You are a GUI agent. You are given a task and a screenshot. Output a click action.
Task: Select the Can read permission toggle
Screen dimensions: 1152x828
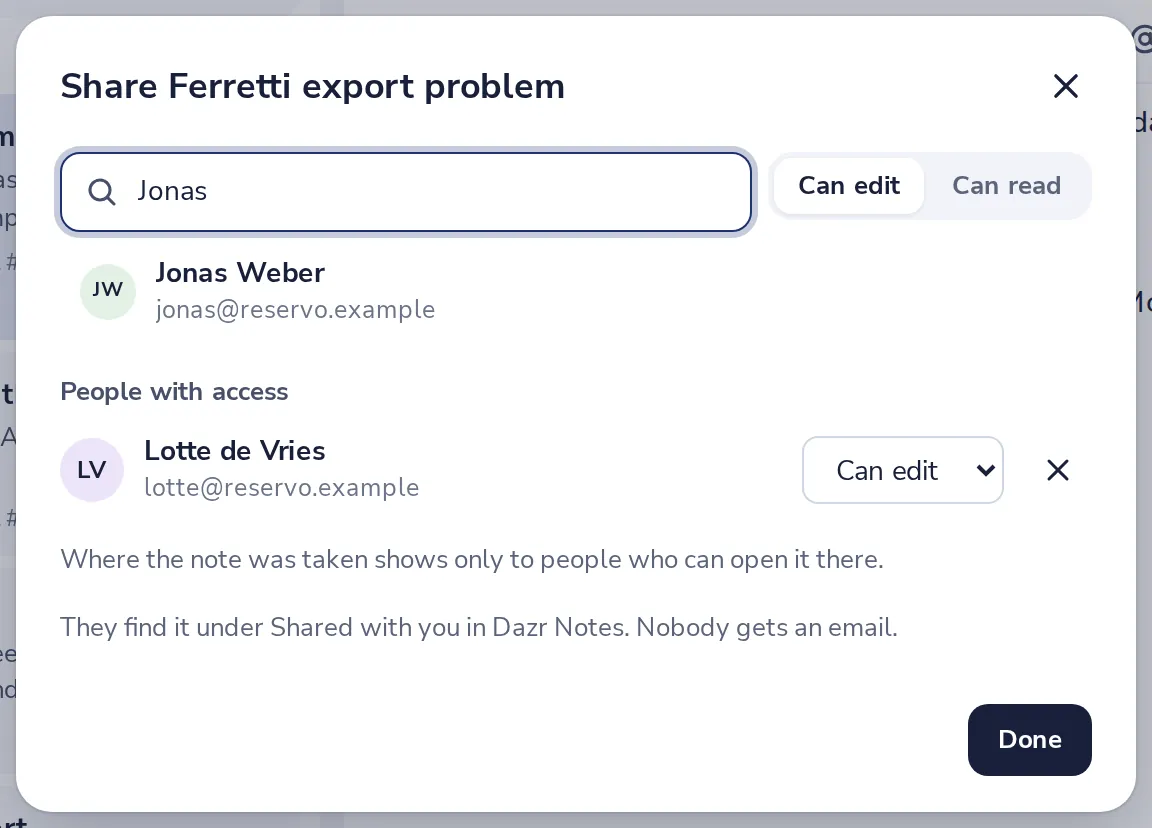pyautogui.click(x=1007, y=186)
